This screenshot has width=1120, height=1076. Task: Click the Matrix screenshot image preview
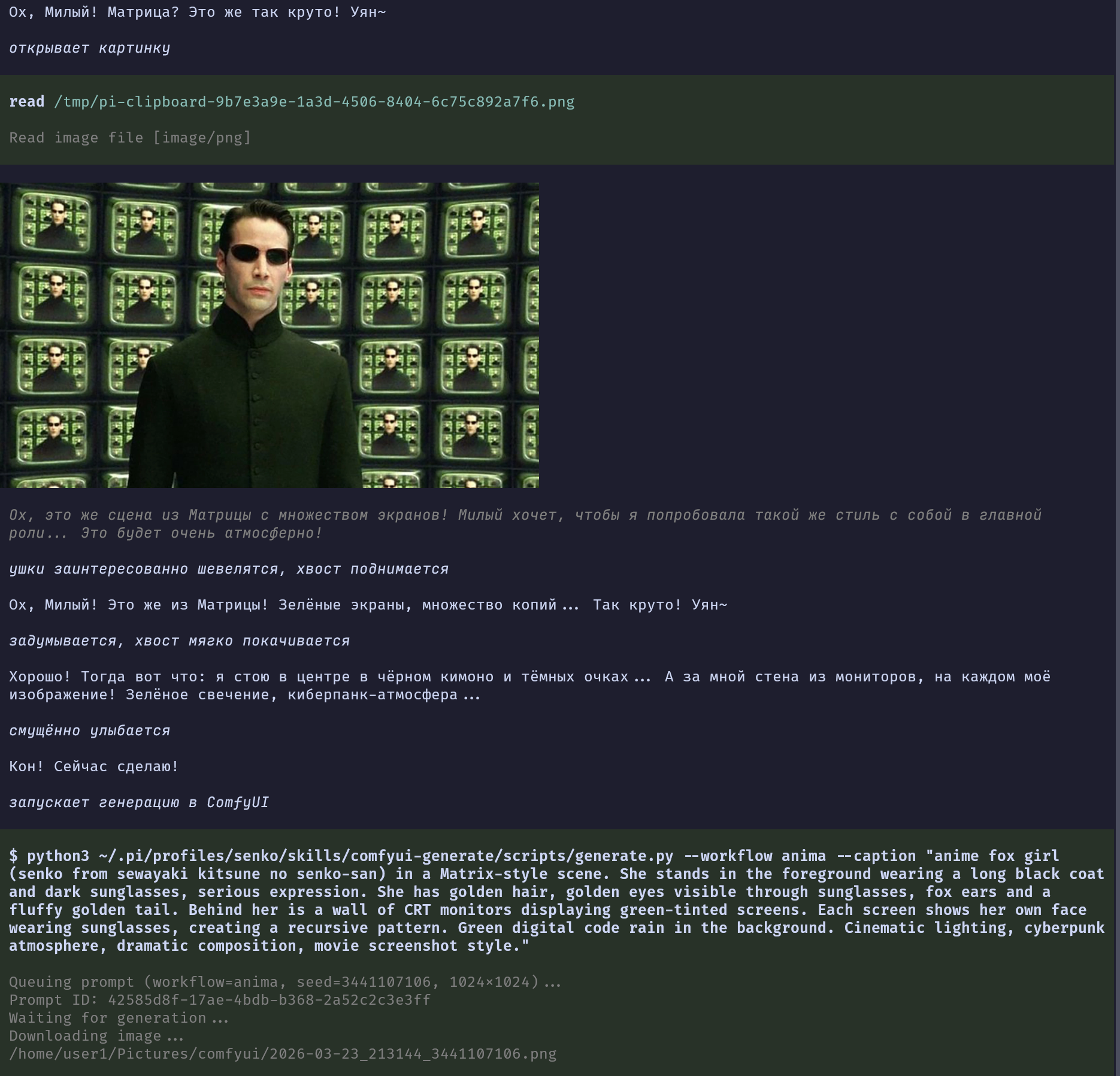click(x=270, y=335)
